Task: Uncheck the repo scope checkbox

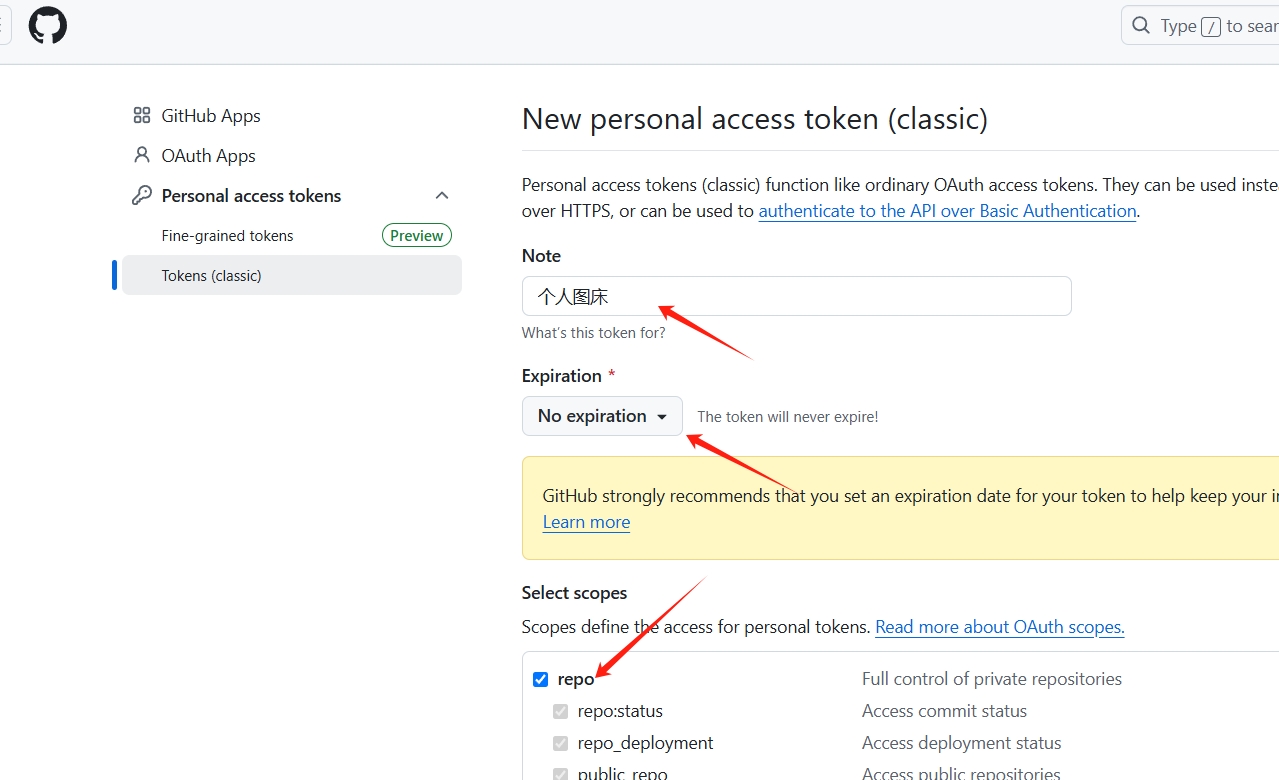Action: click(541, 680)
